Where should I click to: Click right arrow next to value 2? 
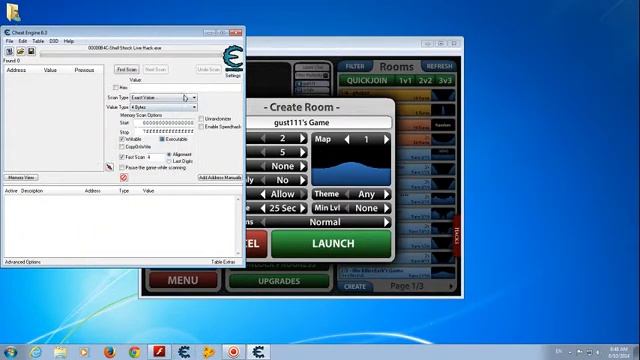(302, 138)
